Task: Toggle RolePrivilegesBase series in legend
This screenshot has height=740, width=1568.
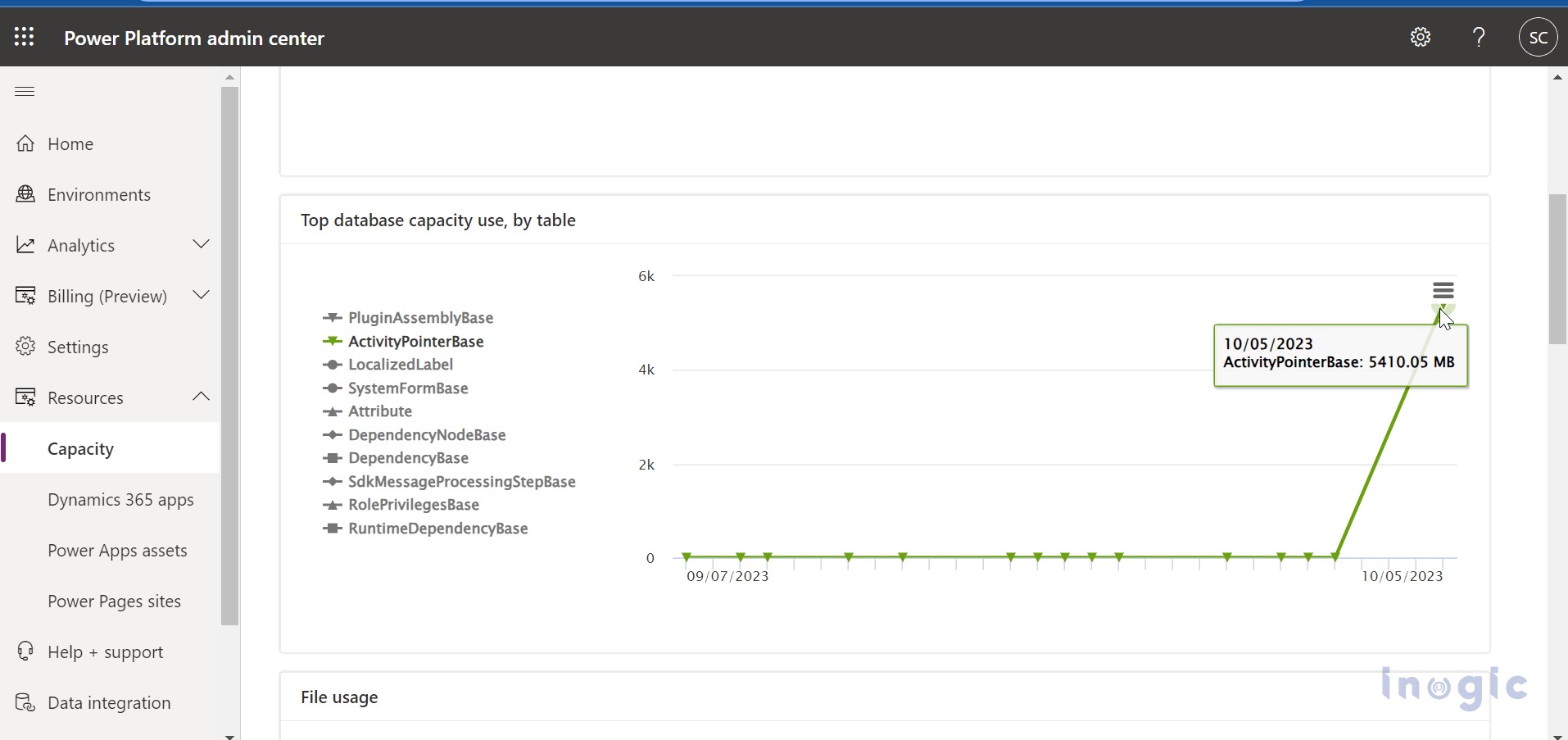Action: tap(401, 505)
